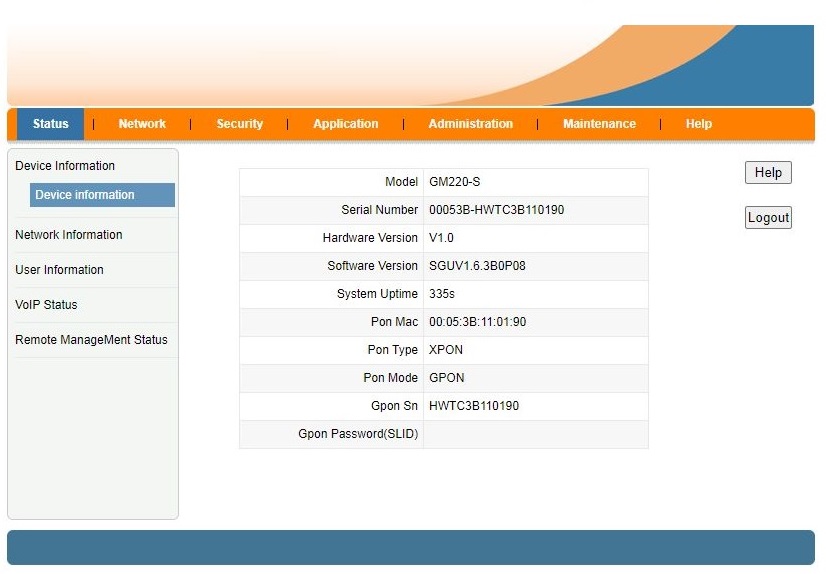Click the empty Gpon Password(SLID) value cell
826x574 pixels.
click(x=535, y=434)
